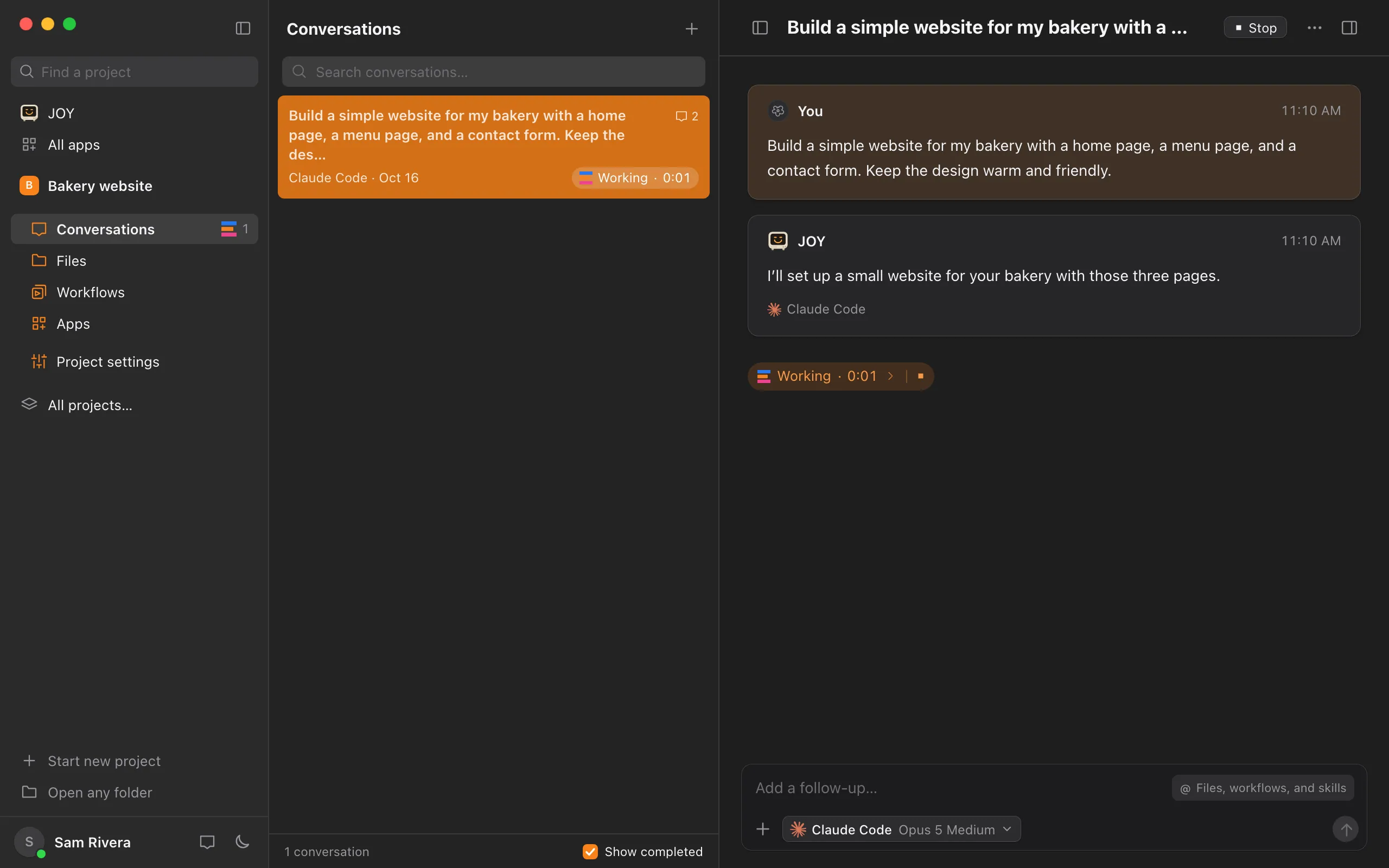Open the Apps section under Bakery website

[x=135, y=324]
